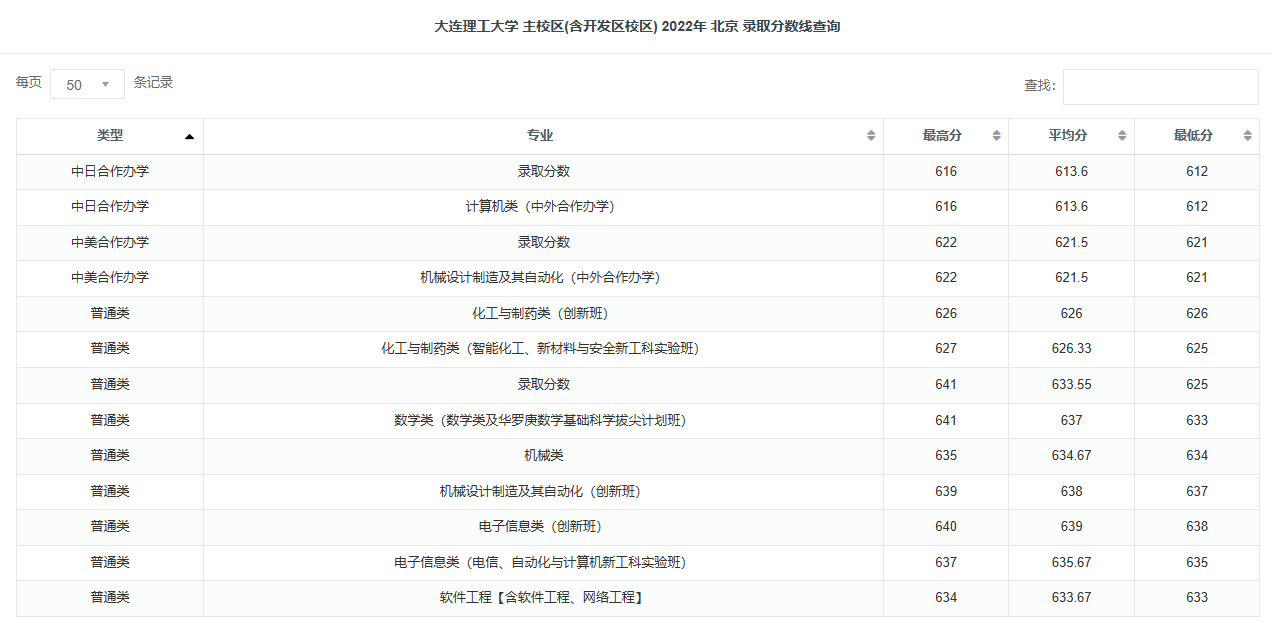Click 录取分数 in first 中美合作办学 row
This screenshot has width=1272, height=623.
544,243
